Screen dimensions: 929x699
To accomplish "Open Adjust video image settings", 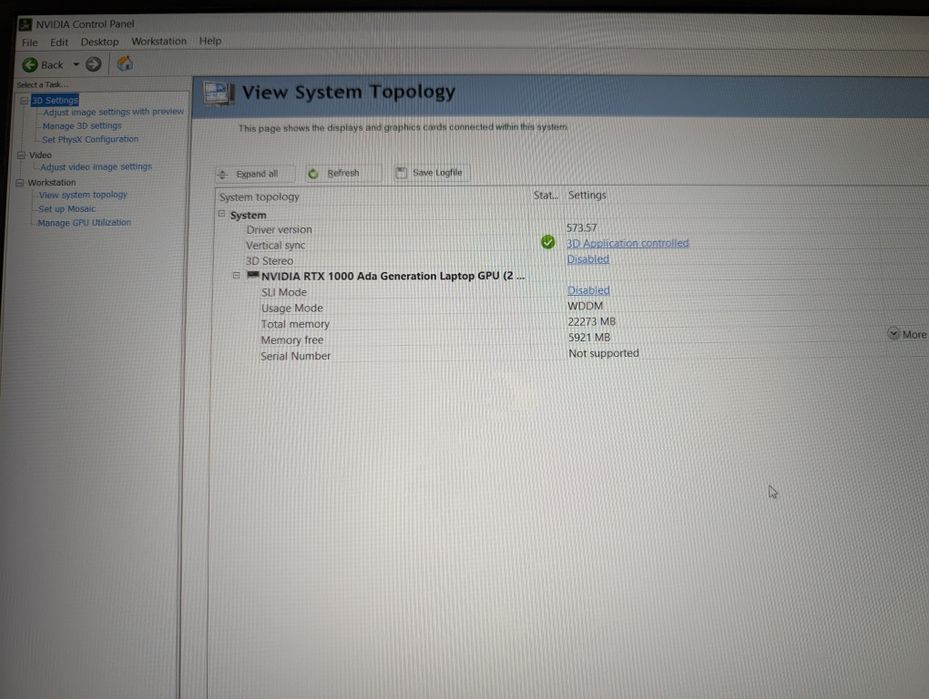I will [x=96, y=167].
